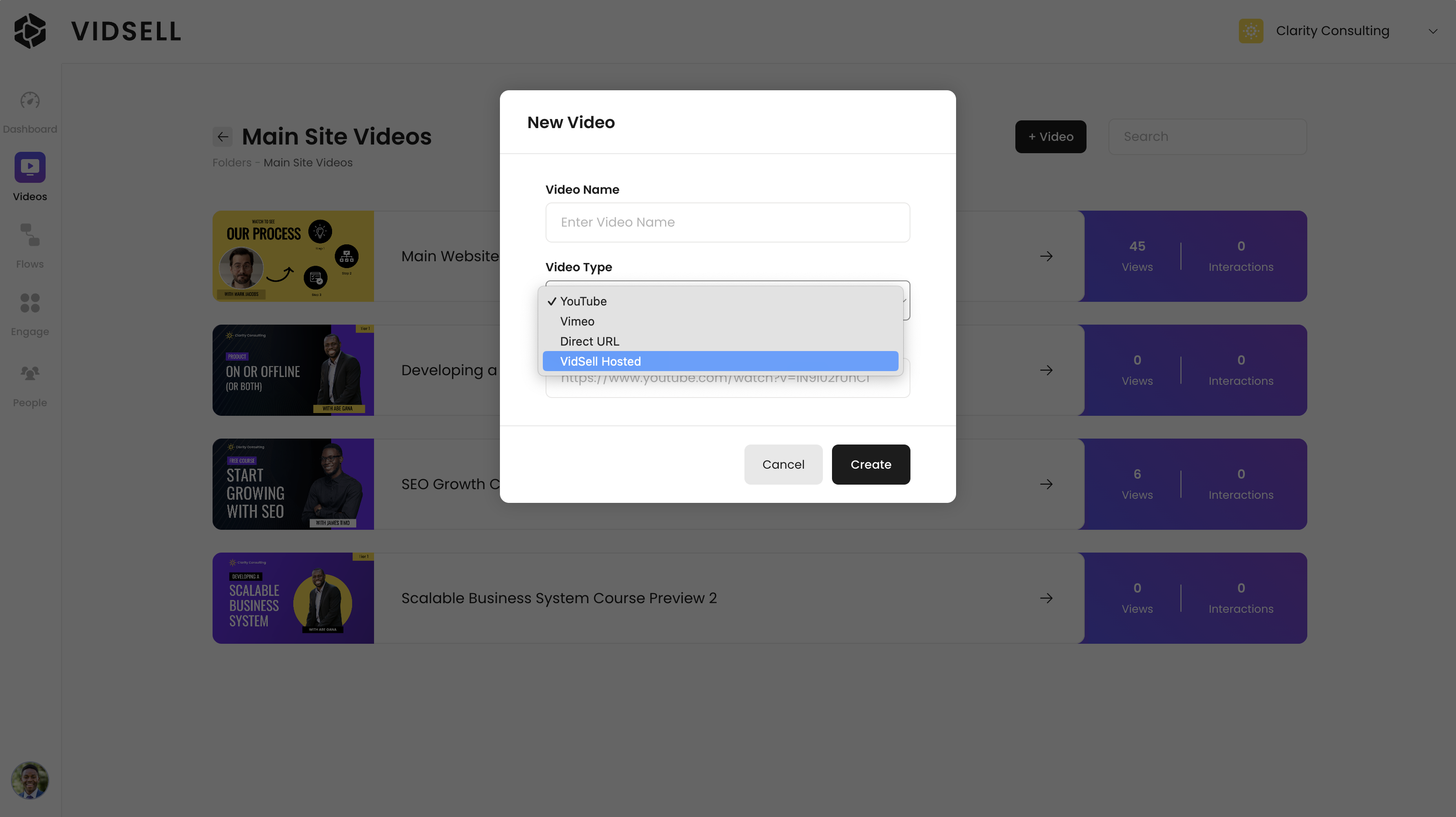Viewport: 1456px width, 817px height.
Task: Click the Create button
Action: [870, 465]
